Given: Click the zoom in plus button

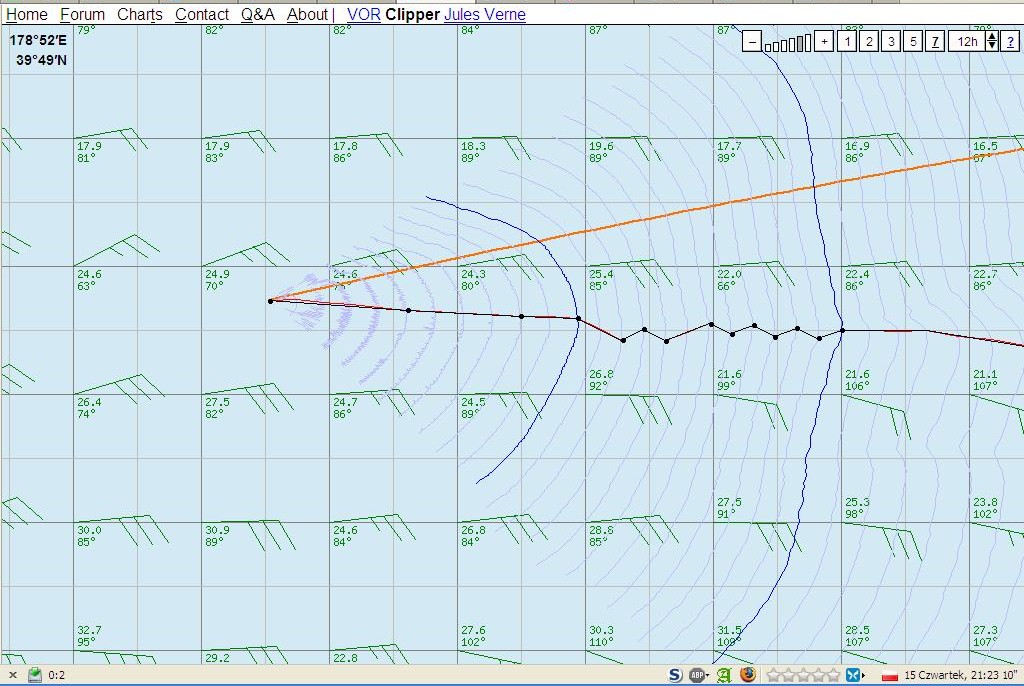Looking at the screenshot, I should [823, 41].
